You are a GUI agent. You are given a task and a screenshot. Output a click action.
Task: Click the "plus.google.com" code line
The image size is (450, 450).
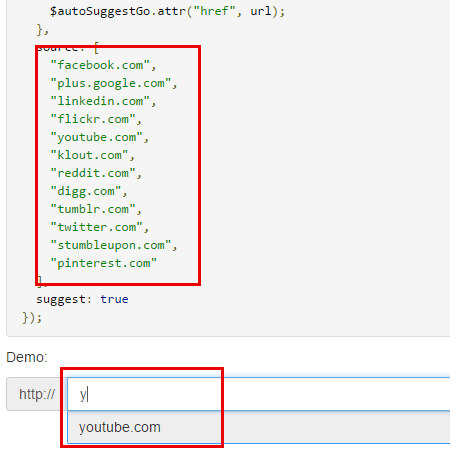point(114,83)
